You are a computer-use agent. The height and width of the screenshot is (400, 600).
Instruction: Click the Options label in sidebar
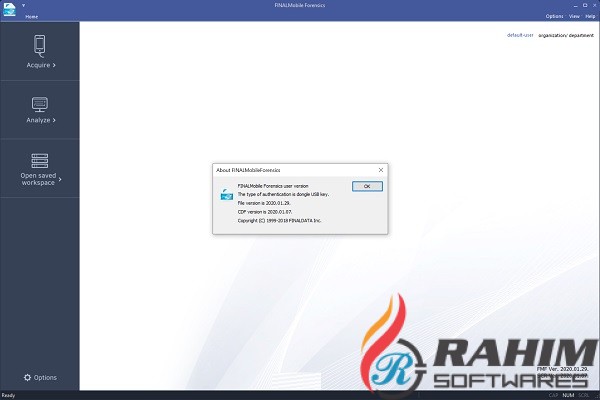tap(45, 377)
